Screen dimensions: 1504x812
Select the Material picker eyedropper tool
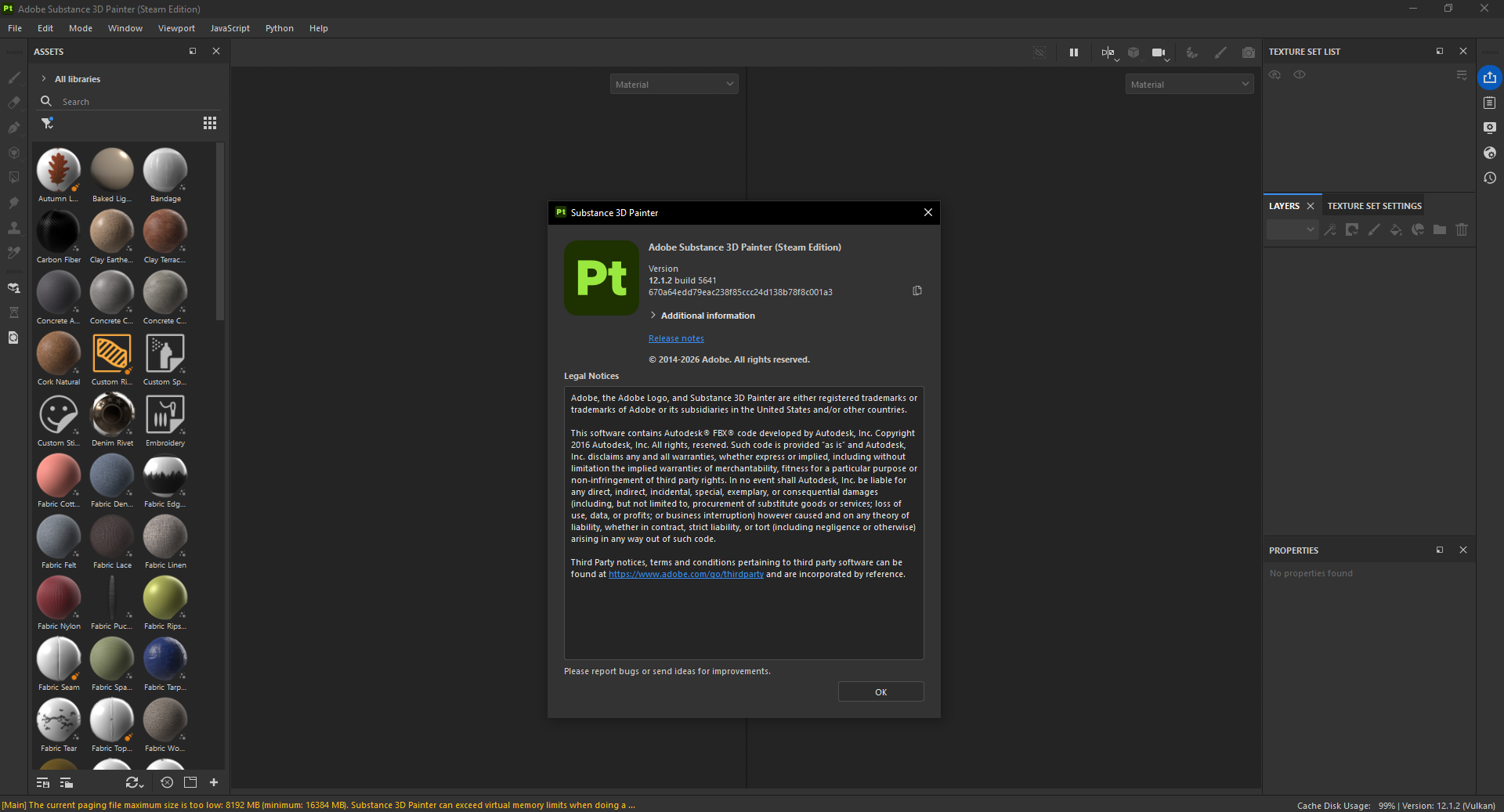point(13,253)
